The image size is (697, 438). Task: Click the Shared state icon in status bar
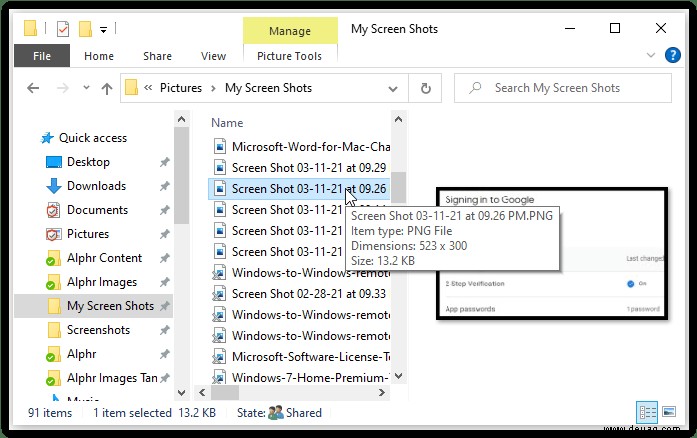pos(276,413)
